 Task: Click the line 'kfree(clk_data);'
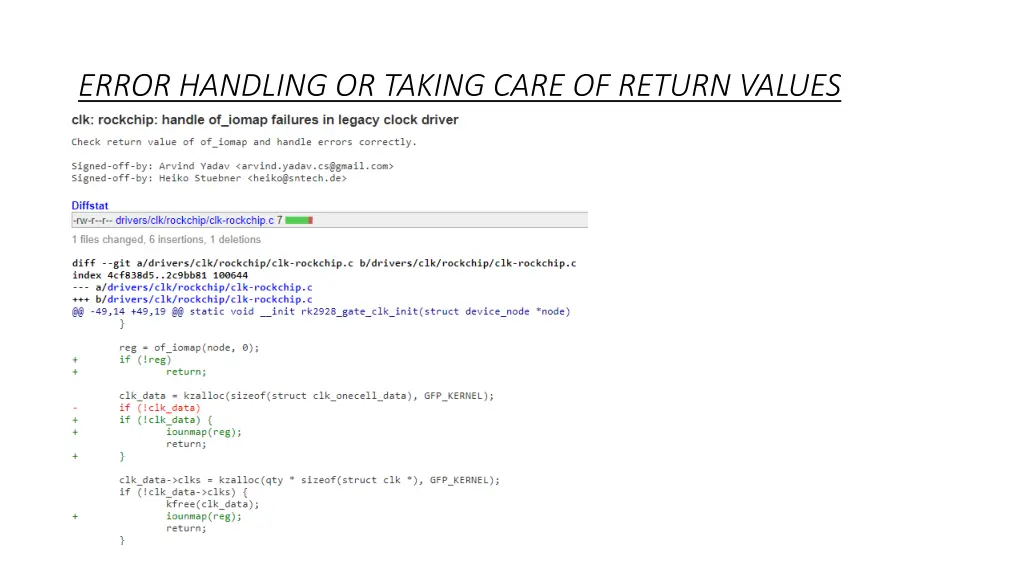tap(212, 504)
